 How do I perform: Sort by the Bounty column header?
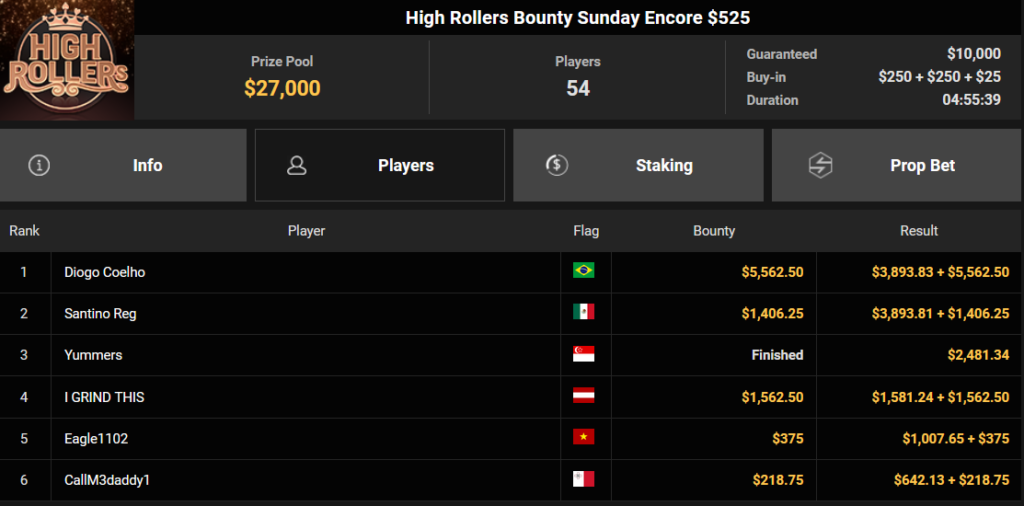pyautogui.click(x=714, y=231)
